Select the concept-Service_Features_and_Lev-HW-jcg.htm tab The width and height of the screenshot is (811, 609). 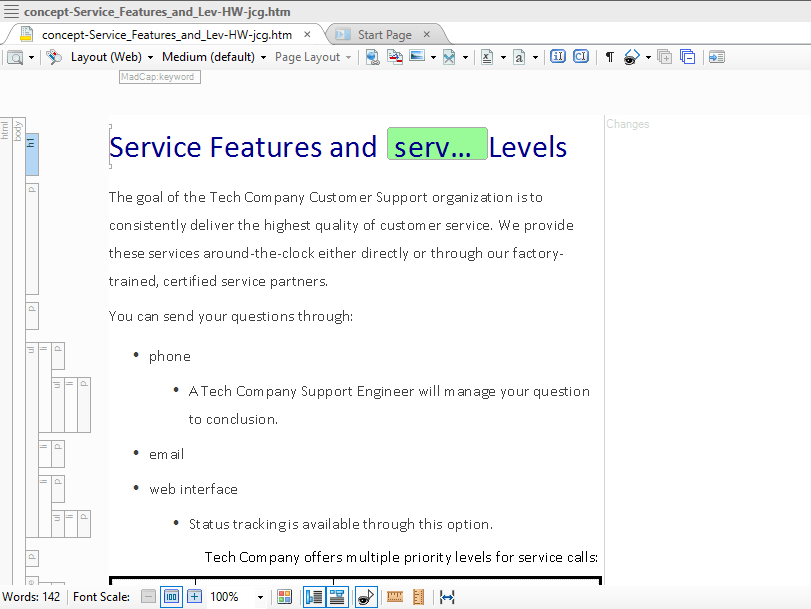(x=167, y=35)
